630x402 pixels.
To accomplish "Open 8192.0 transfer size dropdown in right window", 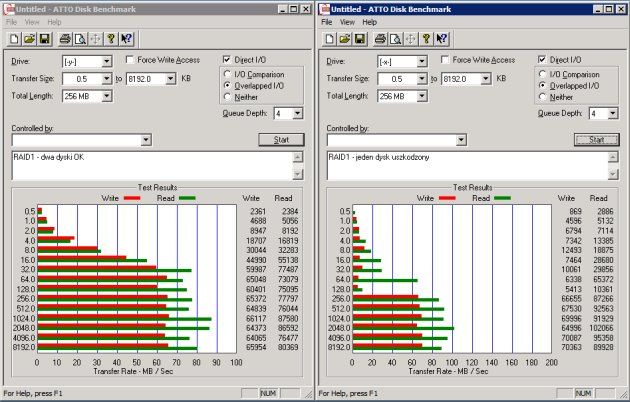I will 486,79.
